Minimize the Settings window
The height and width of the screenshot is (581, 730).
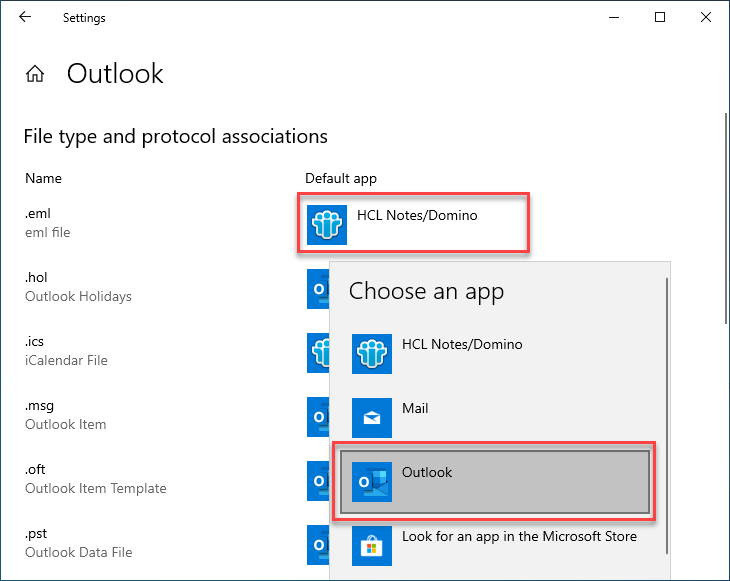(x=614, y=17)
